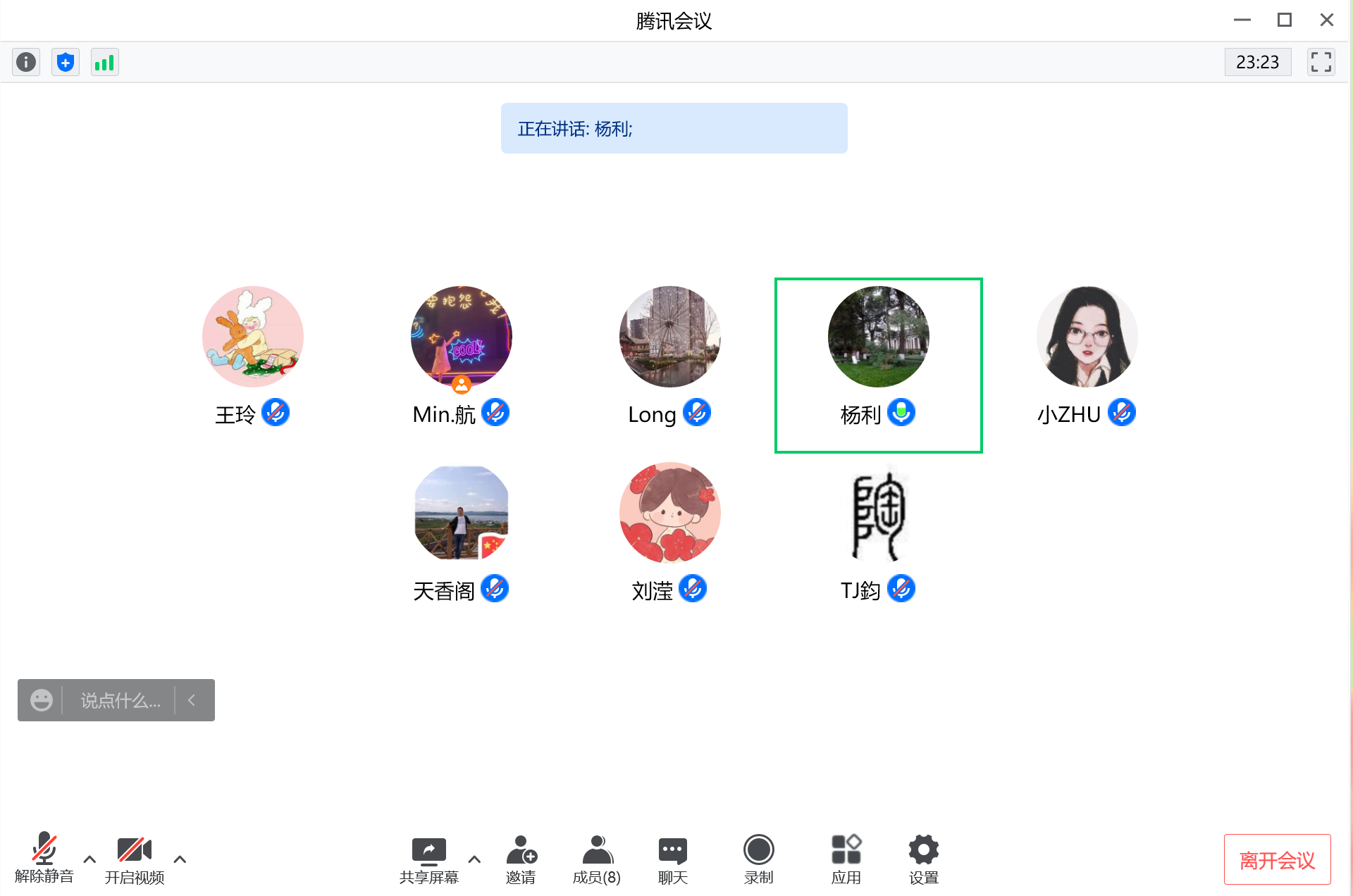This screenshot has width=1353, height=896.
Task: Leave the meeting via 离开会议
Action: pos(1277,859)
